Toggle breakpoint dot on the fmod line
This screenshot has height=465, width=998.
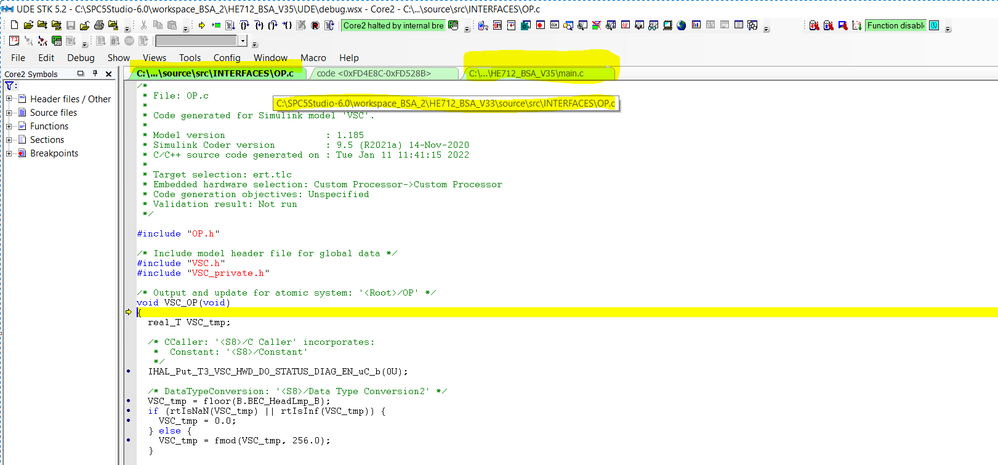point(129,440)
